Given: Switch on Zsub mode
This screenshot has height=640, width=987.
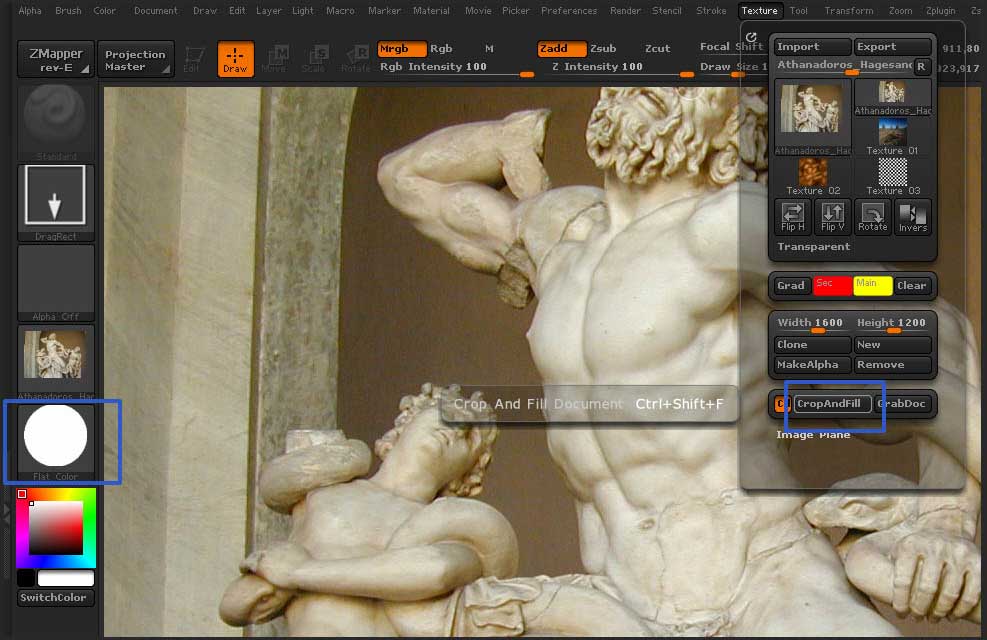Looking at the screenshot, I should [603, 49].
